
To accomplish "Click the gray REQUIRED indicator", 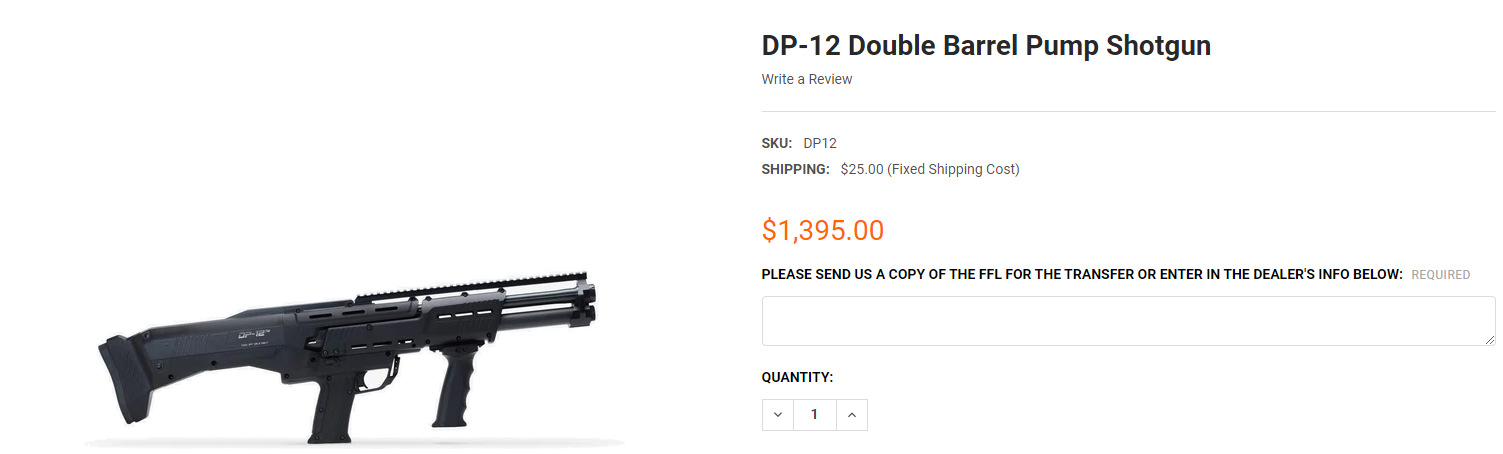I will pyautogui.click(x=1441, y=274).
